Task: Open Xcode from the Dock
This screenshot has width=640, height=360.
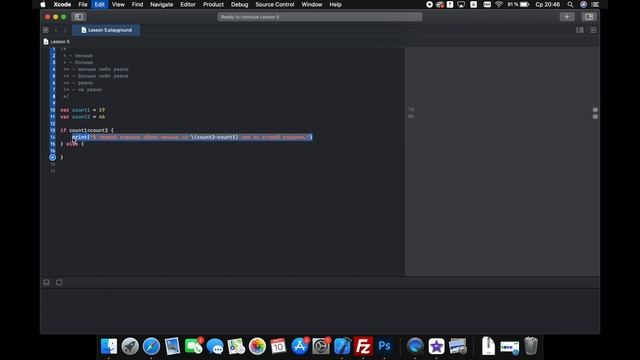Action: (x=342, y=346)
